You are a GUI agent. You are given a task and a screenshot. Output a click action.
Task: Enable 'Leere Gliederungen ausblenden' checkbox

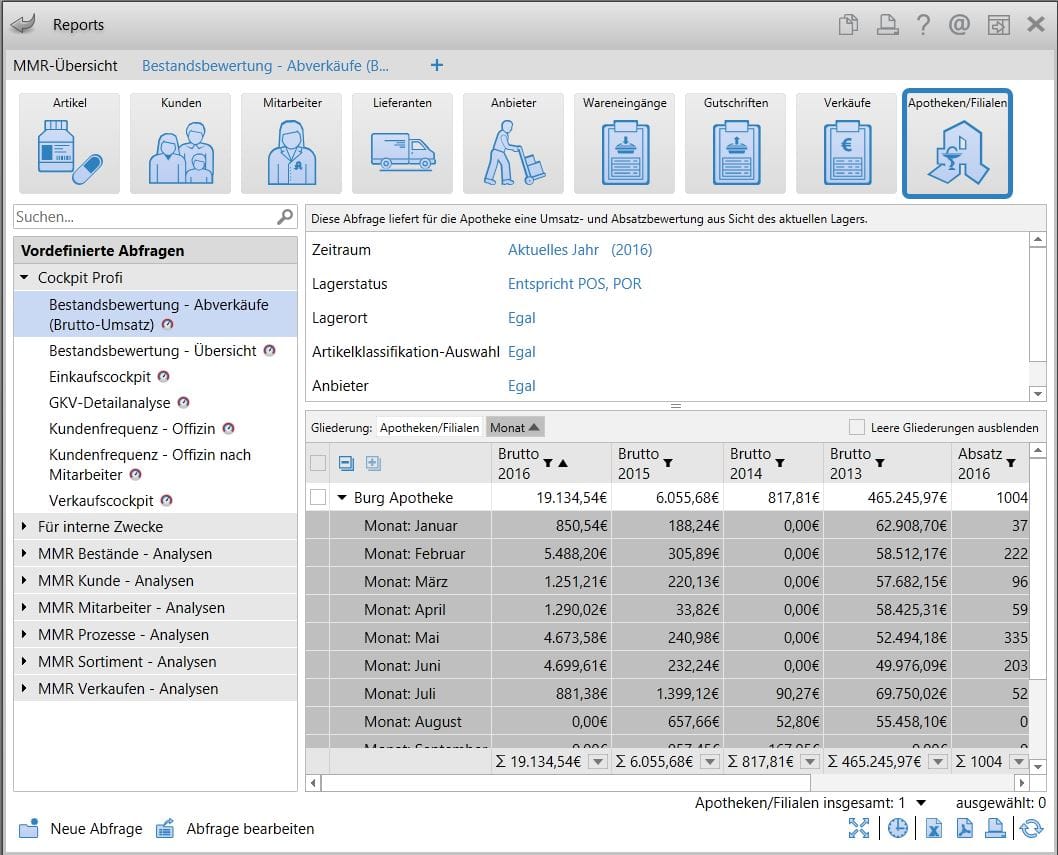pos(856,427)
